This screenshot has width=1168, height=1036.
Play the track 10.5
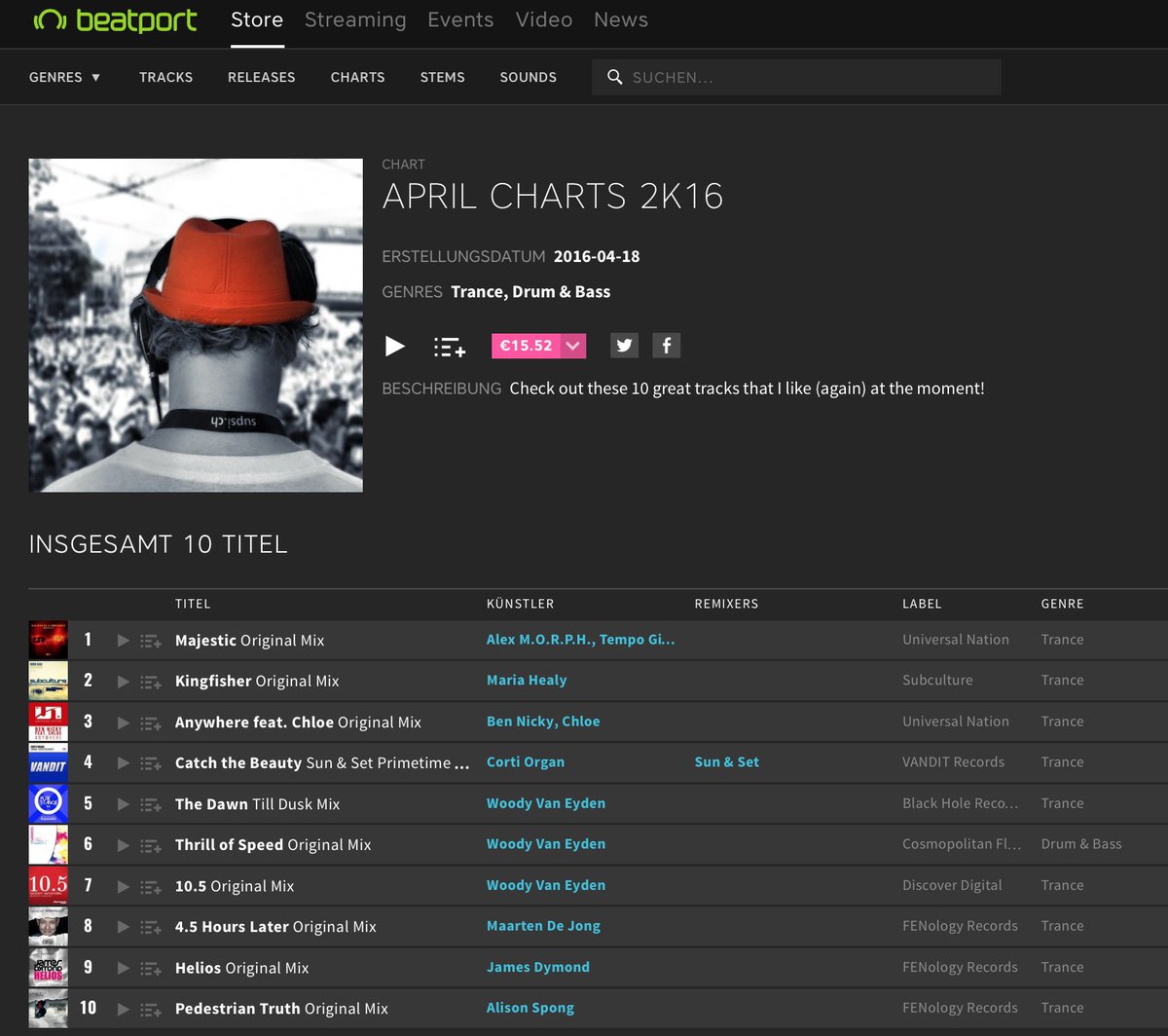coord(123,886)
